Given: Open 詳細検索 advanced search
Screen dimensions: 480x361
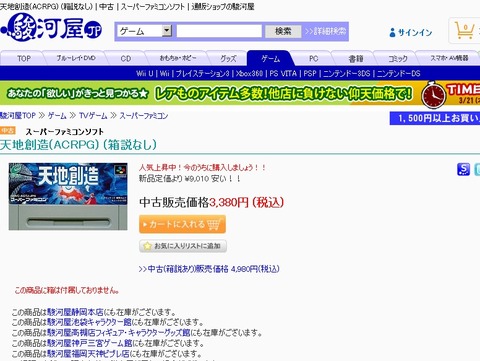Looking at the screenshot, I should [x=325, y=31].
